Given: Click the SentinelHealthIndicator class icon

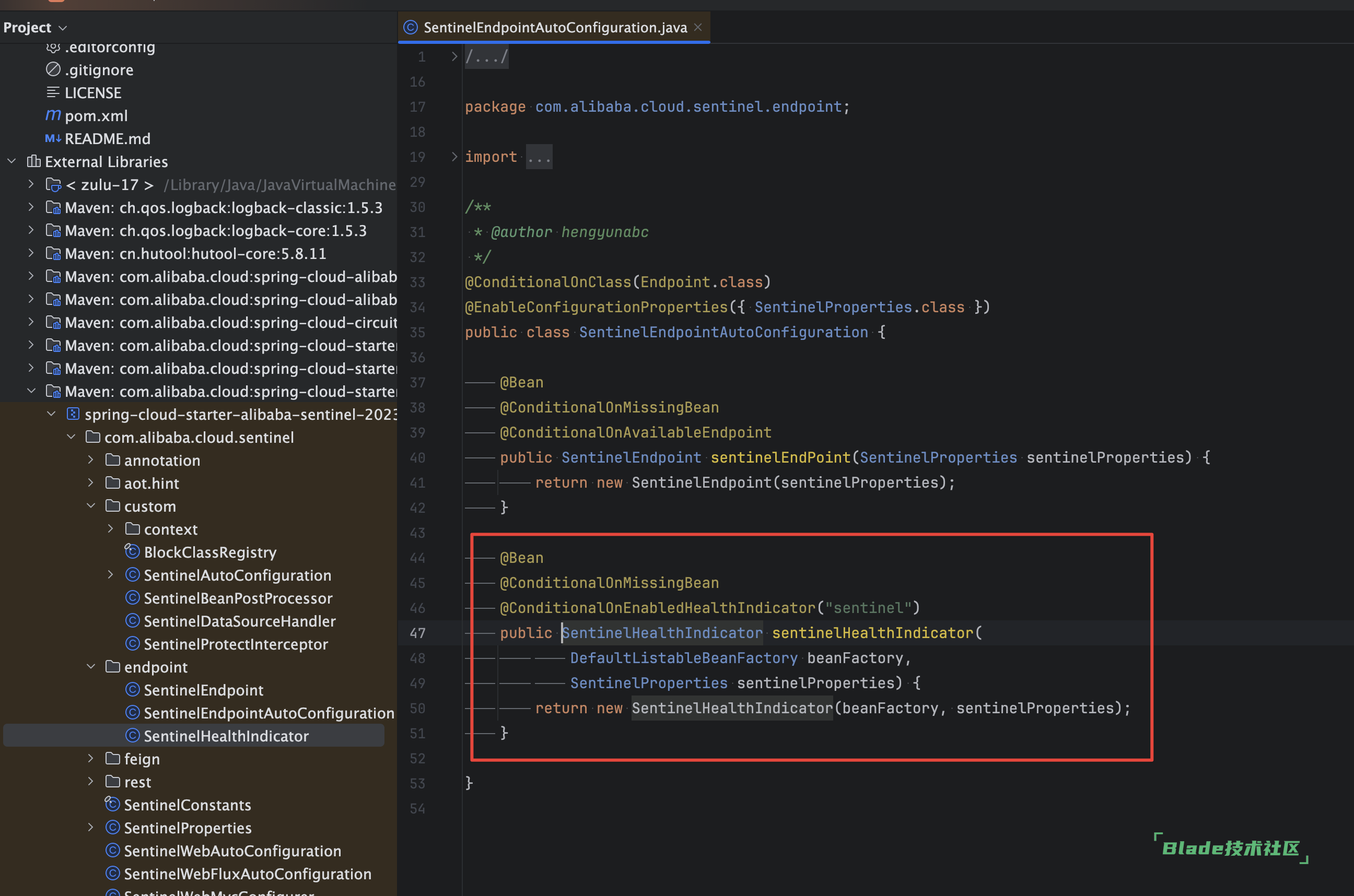Looking at the screenshot, I should point(133,735).
